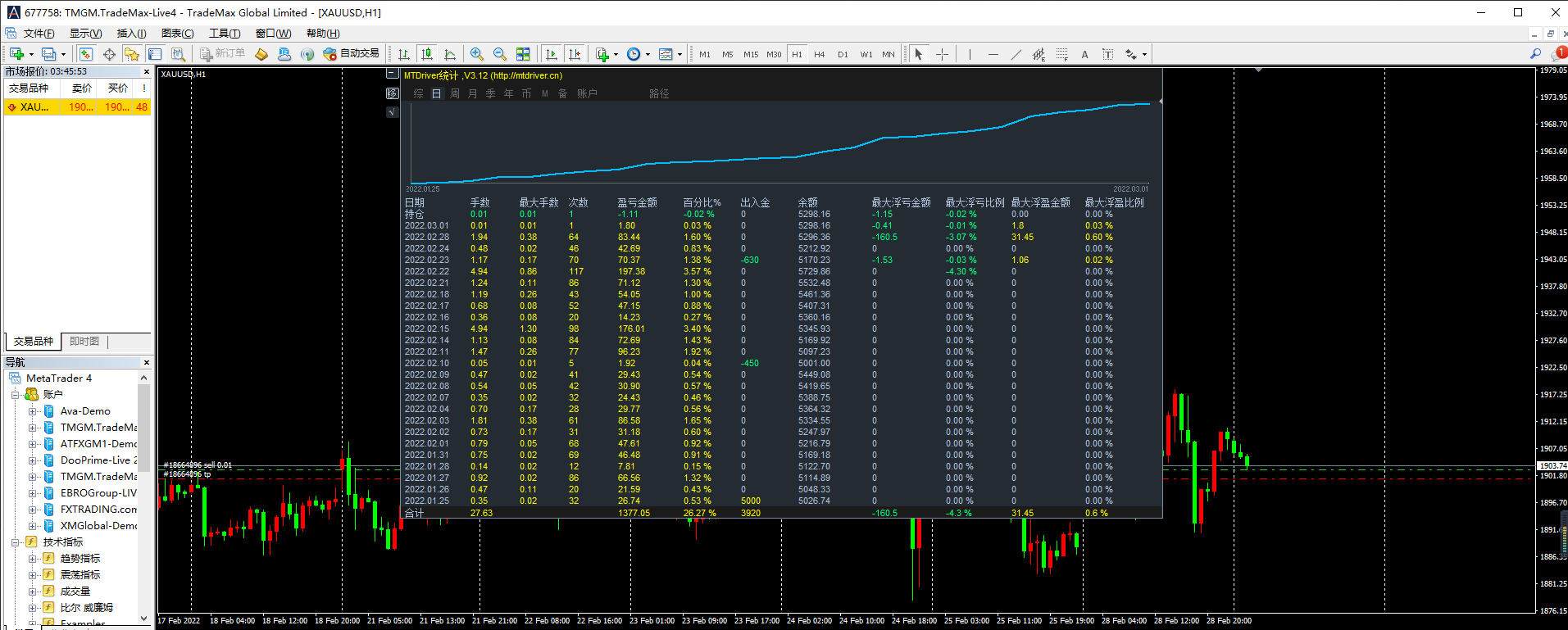Image resolution: width=1568 pixels, height=630 pixels.
Task: Open the 工具(T) menu
Action: pyautogui.click(x=225, y=34)
